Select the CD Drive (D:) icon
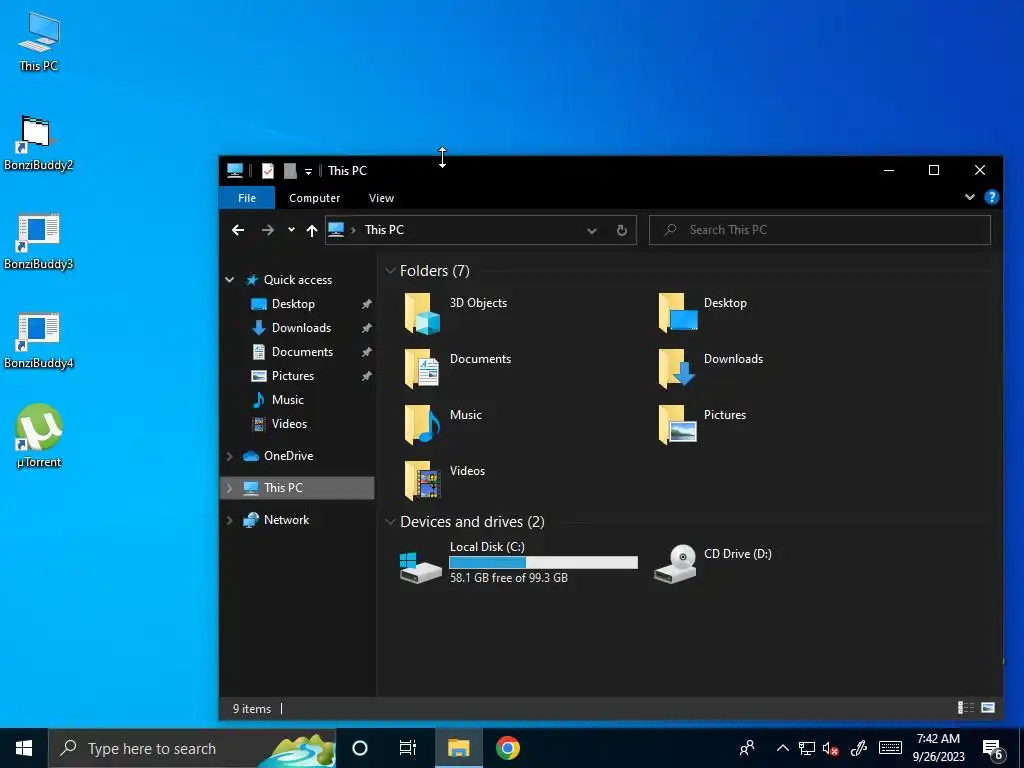This screenshot has height=768, width=1024. tap(675, 564)
